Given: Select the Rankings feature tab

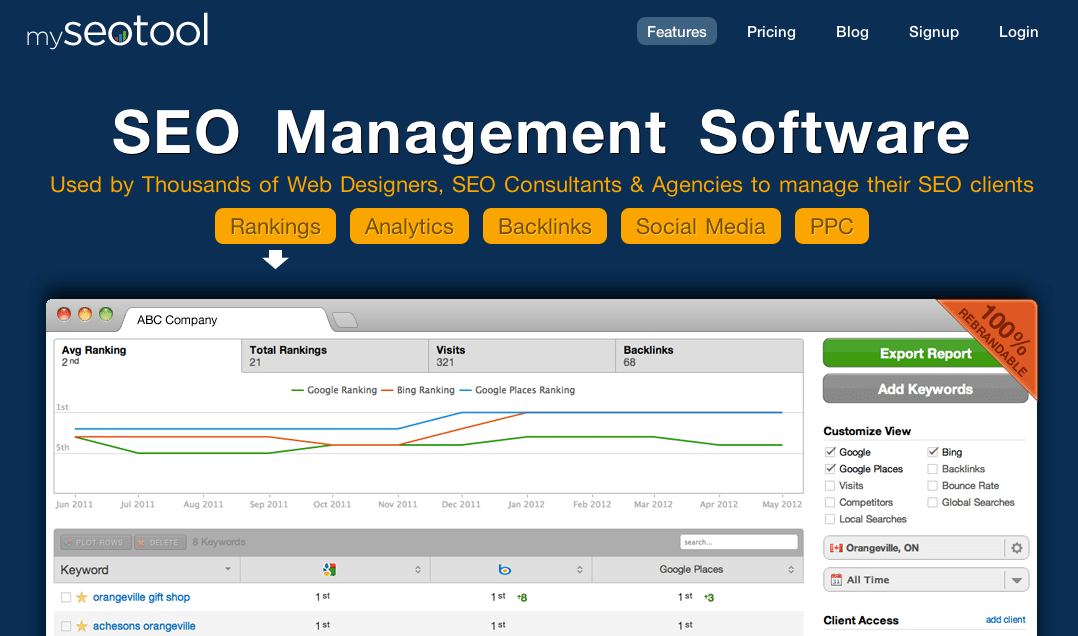Looking at the screenshot, I should pos(275,226).
